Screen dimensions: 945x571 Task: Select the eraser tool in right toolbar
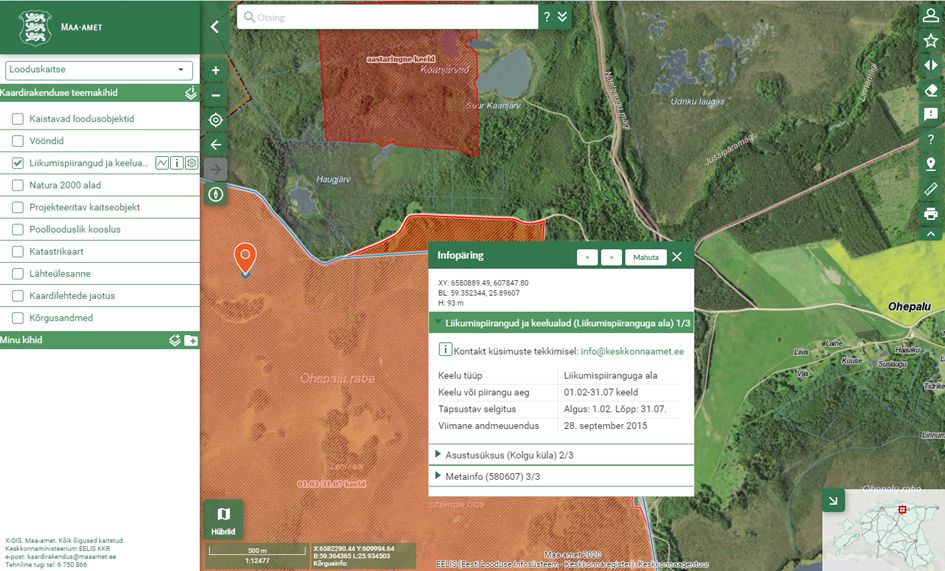point(931,90)
